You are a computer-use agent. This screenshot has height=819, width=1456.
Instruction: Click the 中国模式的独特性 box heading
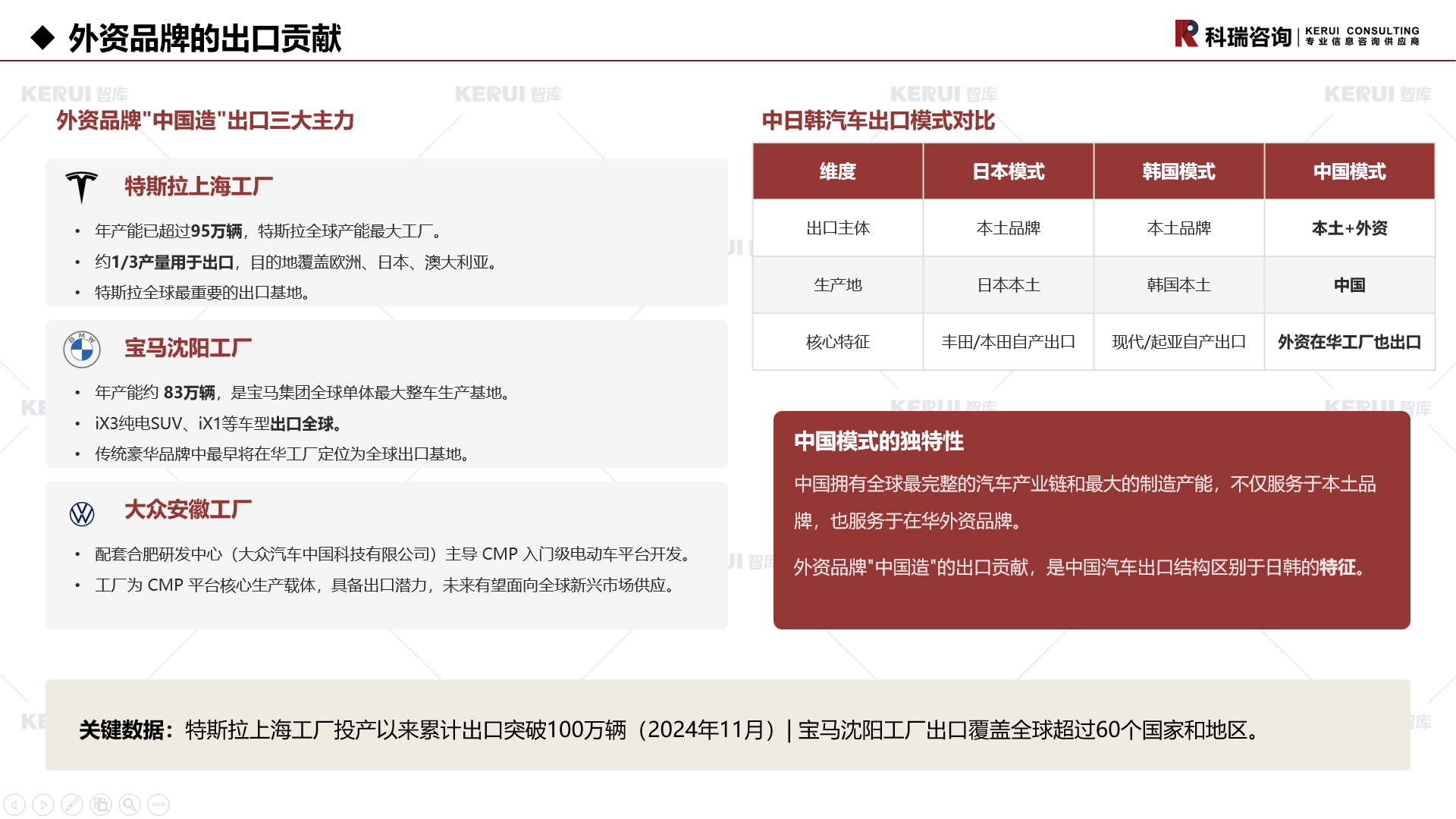pos(879,441)
